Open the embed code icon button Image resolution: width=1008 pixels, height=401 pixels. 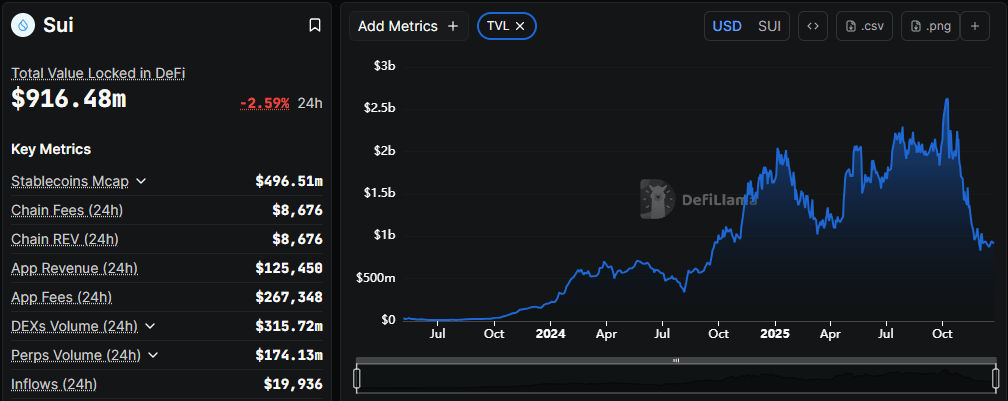pyautogui.click(x=812, y=26)
